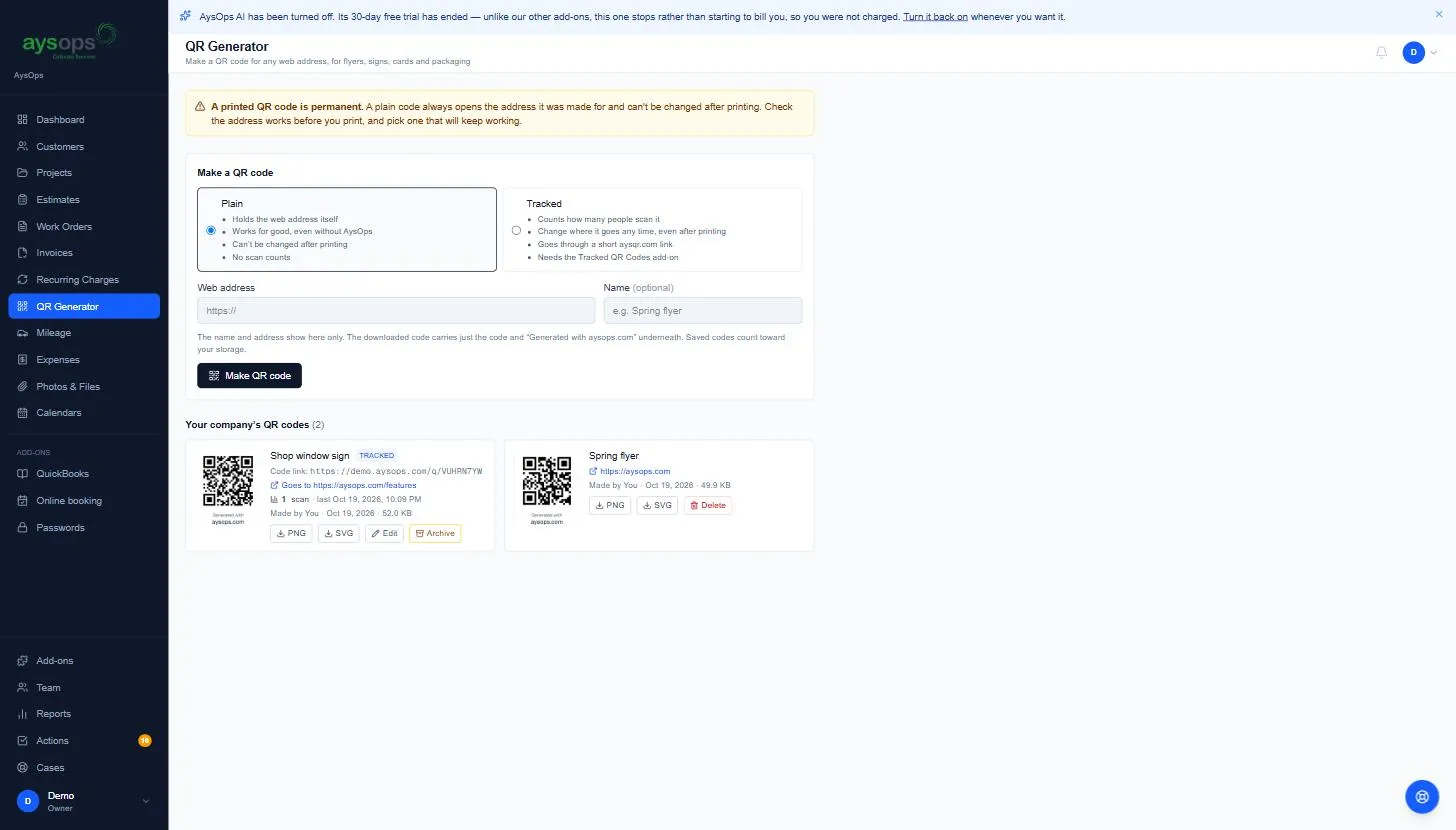Viewport: 1456px width, 830px height.
Task: Download Shop window sign as SVG
Action: point(338,534)
